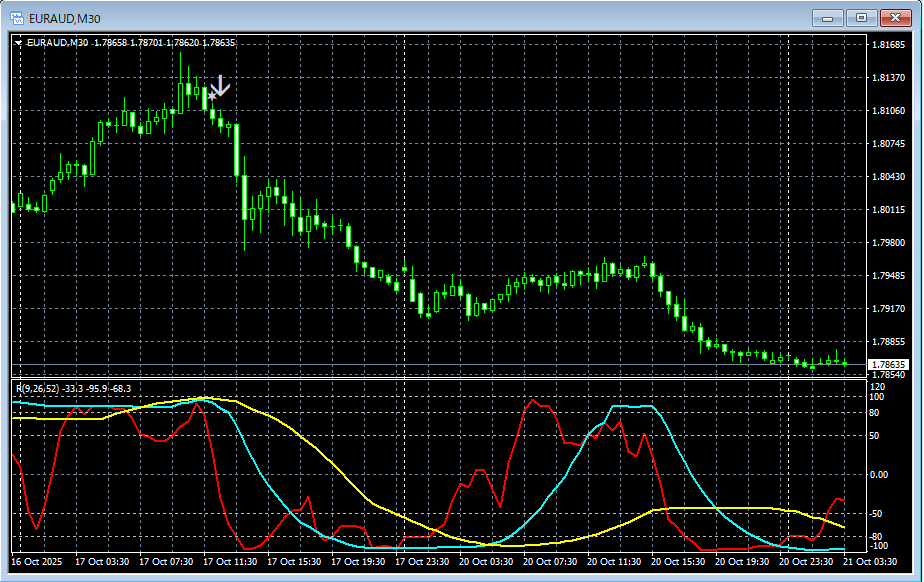Screen dimensions: 924x582
Task: Click the 20 Oct 15:30 time label
Action: point(676,562)
